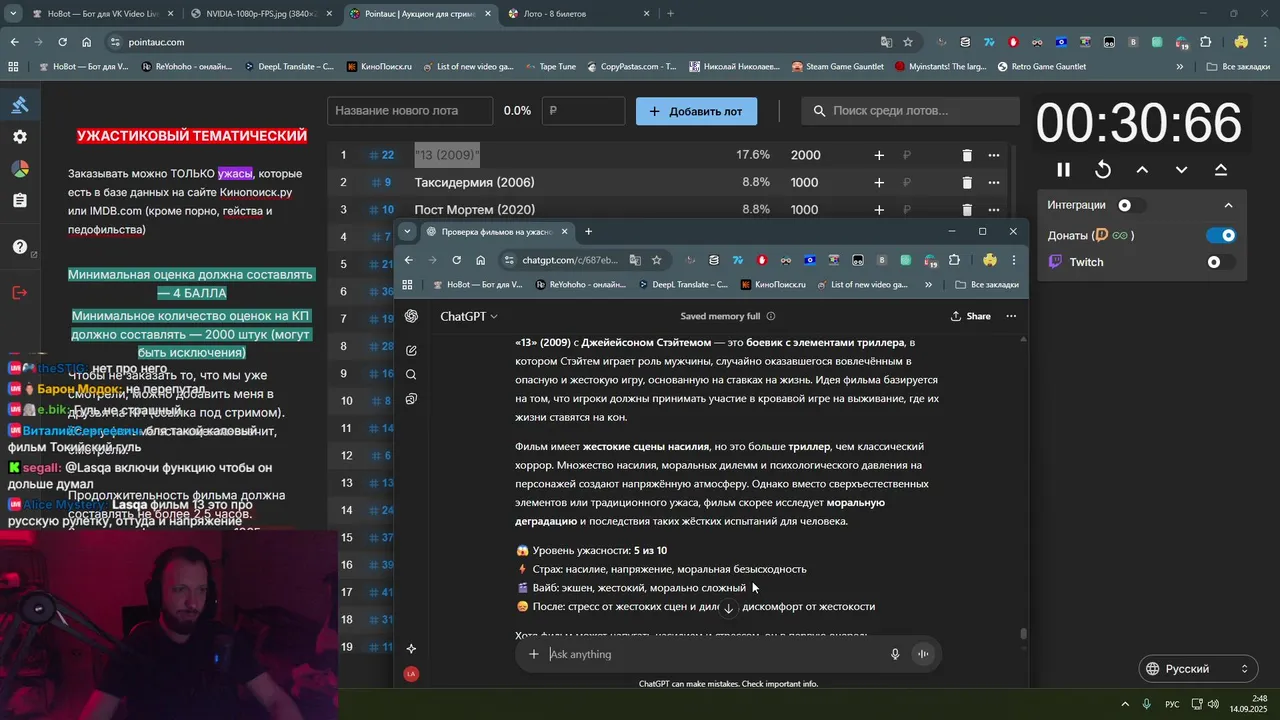Screen dimensions: 1280x720
Task: Toggle the Интеграции switch
Action: [x=1130, y=205]
